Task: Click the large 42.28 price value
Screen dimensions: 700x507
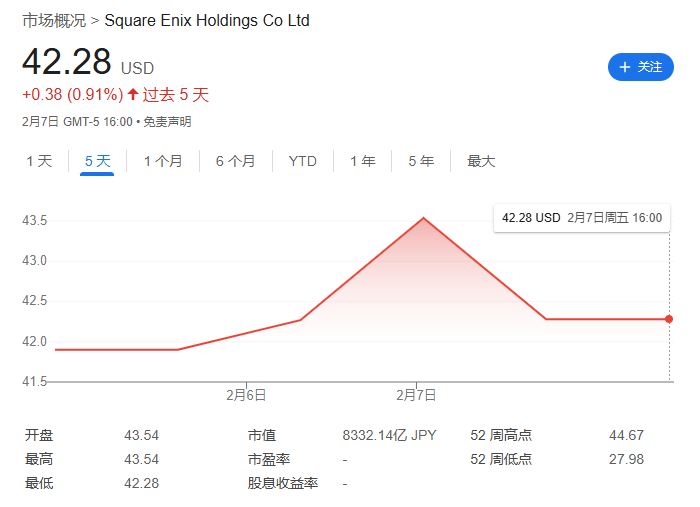Action: tap(67, 62)
